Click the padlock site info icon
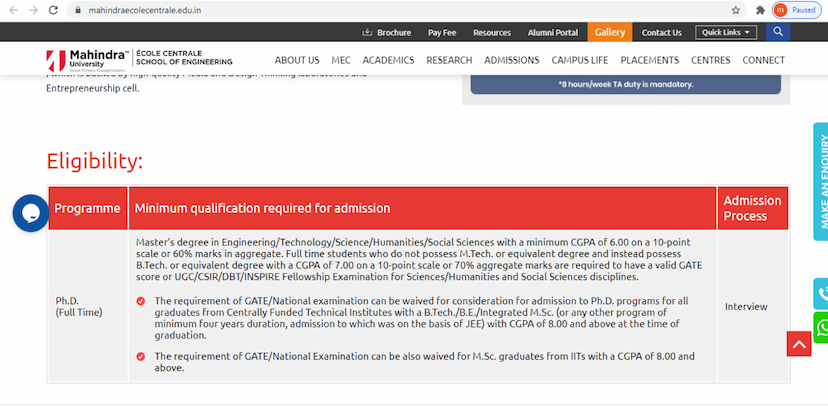The width and height of the screenshot is (828, 406). [x=78, y=10]
